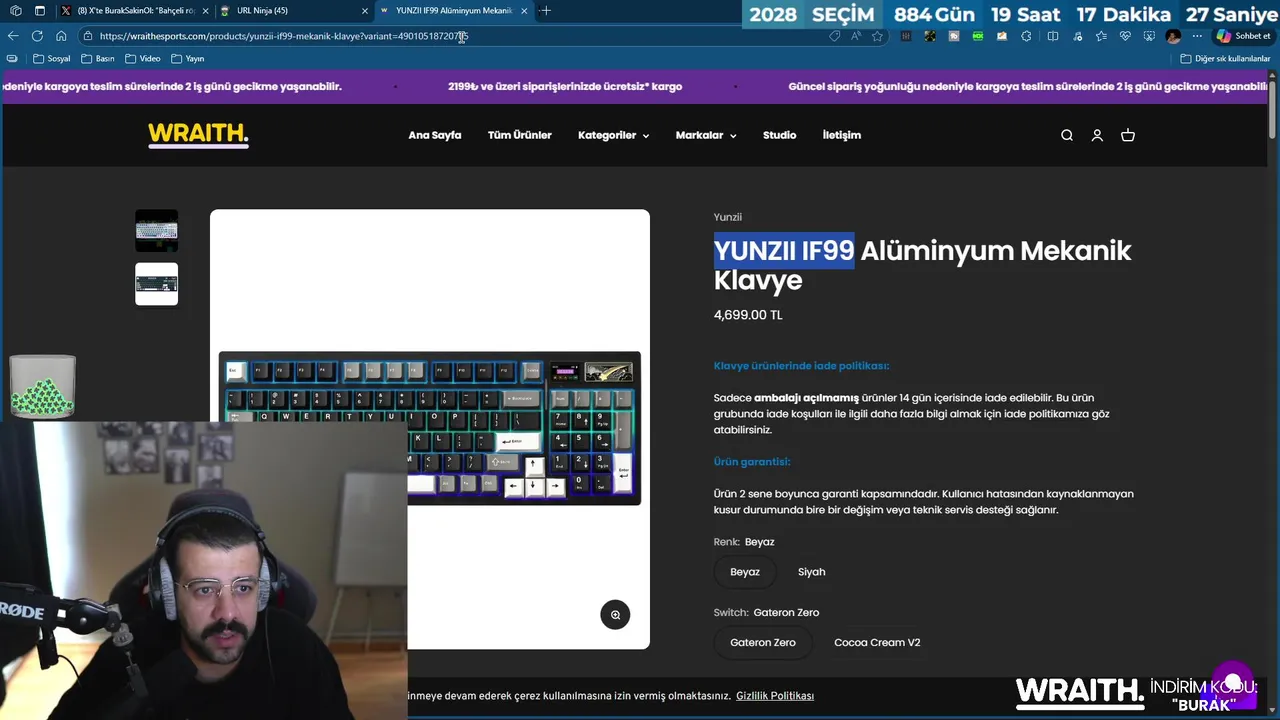The image size is (1280, 720).
Task: Add page to favorites star icon
Action: pyautogui.click(x=878, y=36)
